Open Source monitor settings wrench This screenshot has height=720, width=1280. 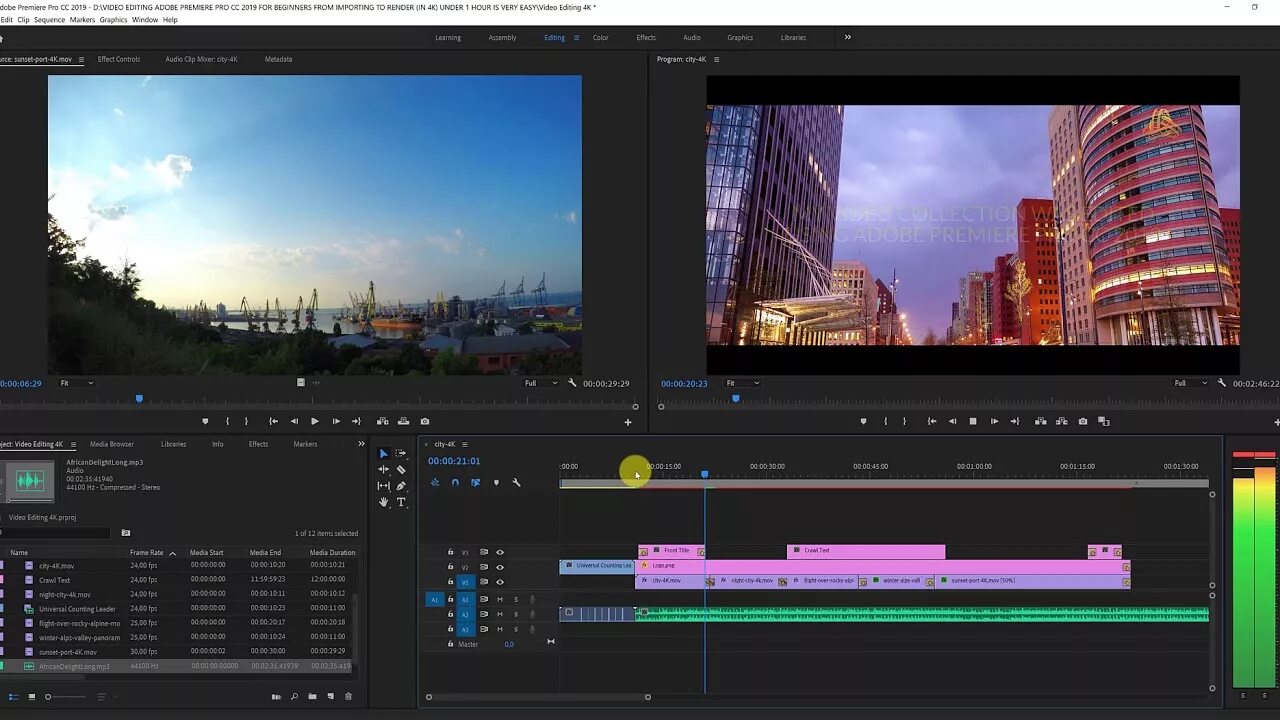pyautogui.click(x=572, y=383)
